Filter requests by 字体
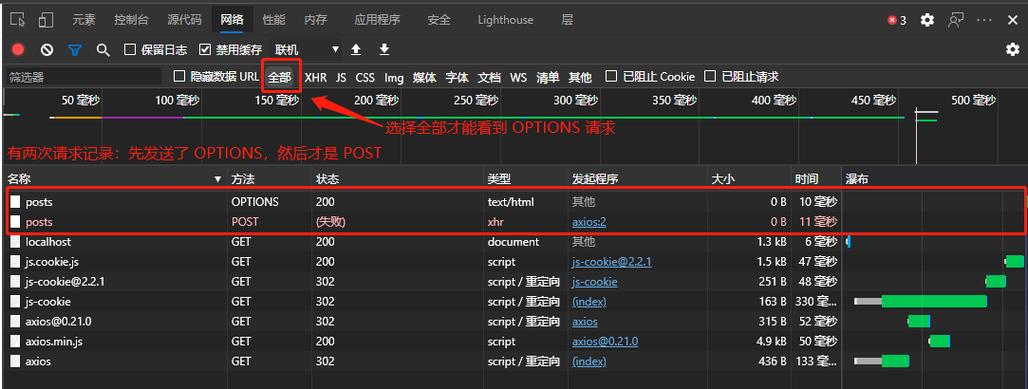The height and width of the screenshot is (389, 1028). pos(457,77)
